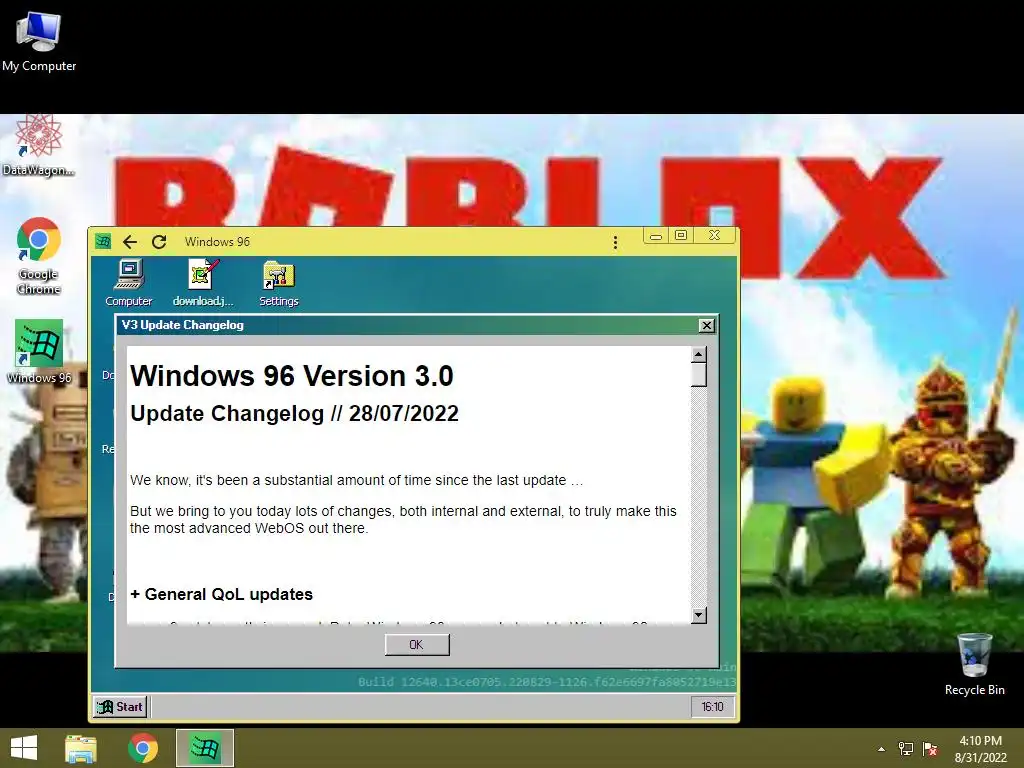Click the 4:10 PM system clock

click(x=980, y=749)
